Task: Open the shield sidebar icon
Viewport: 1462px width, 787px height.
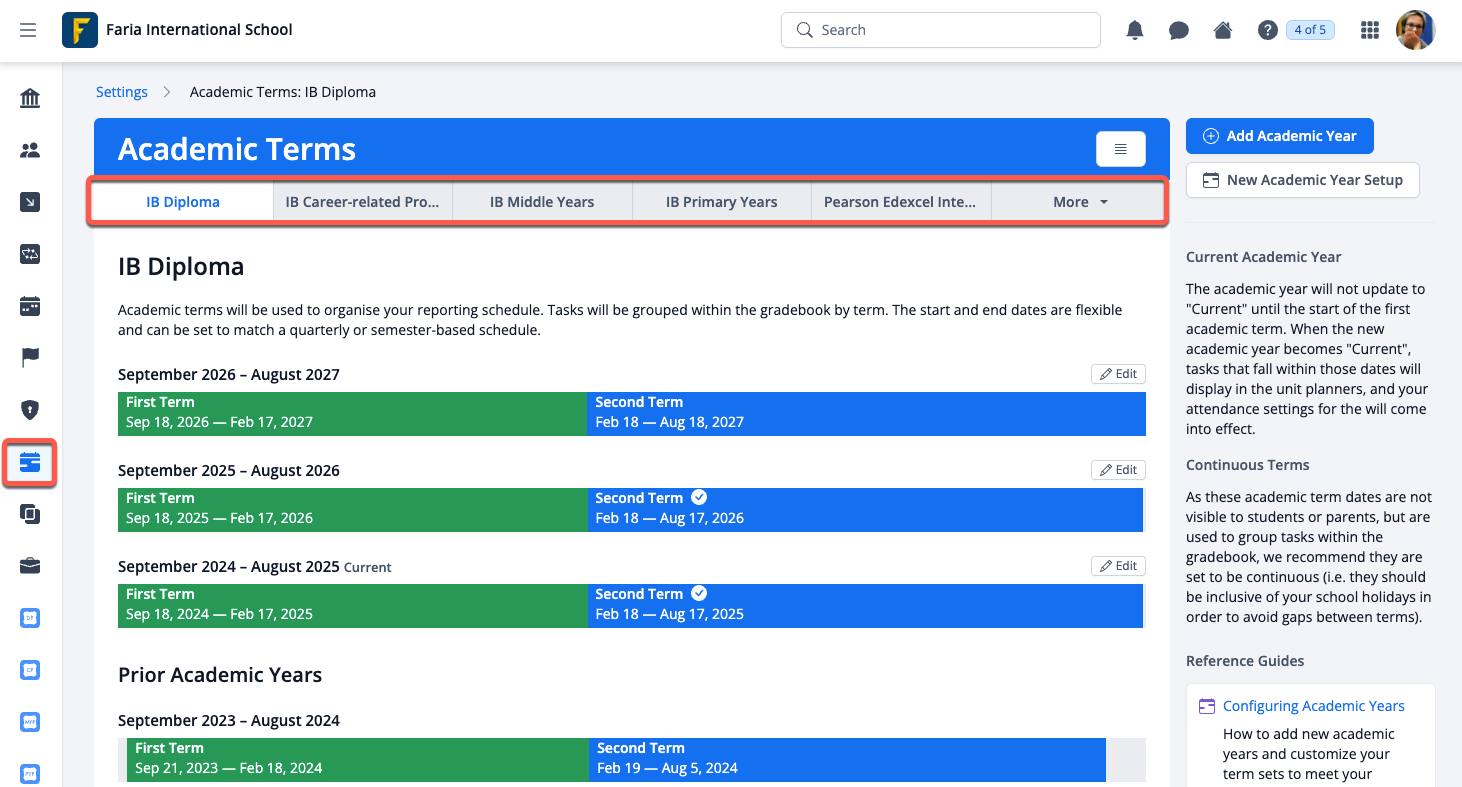Action: click(x=30, y=410)
